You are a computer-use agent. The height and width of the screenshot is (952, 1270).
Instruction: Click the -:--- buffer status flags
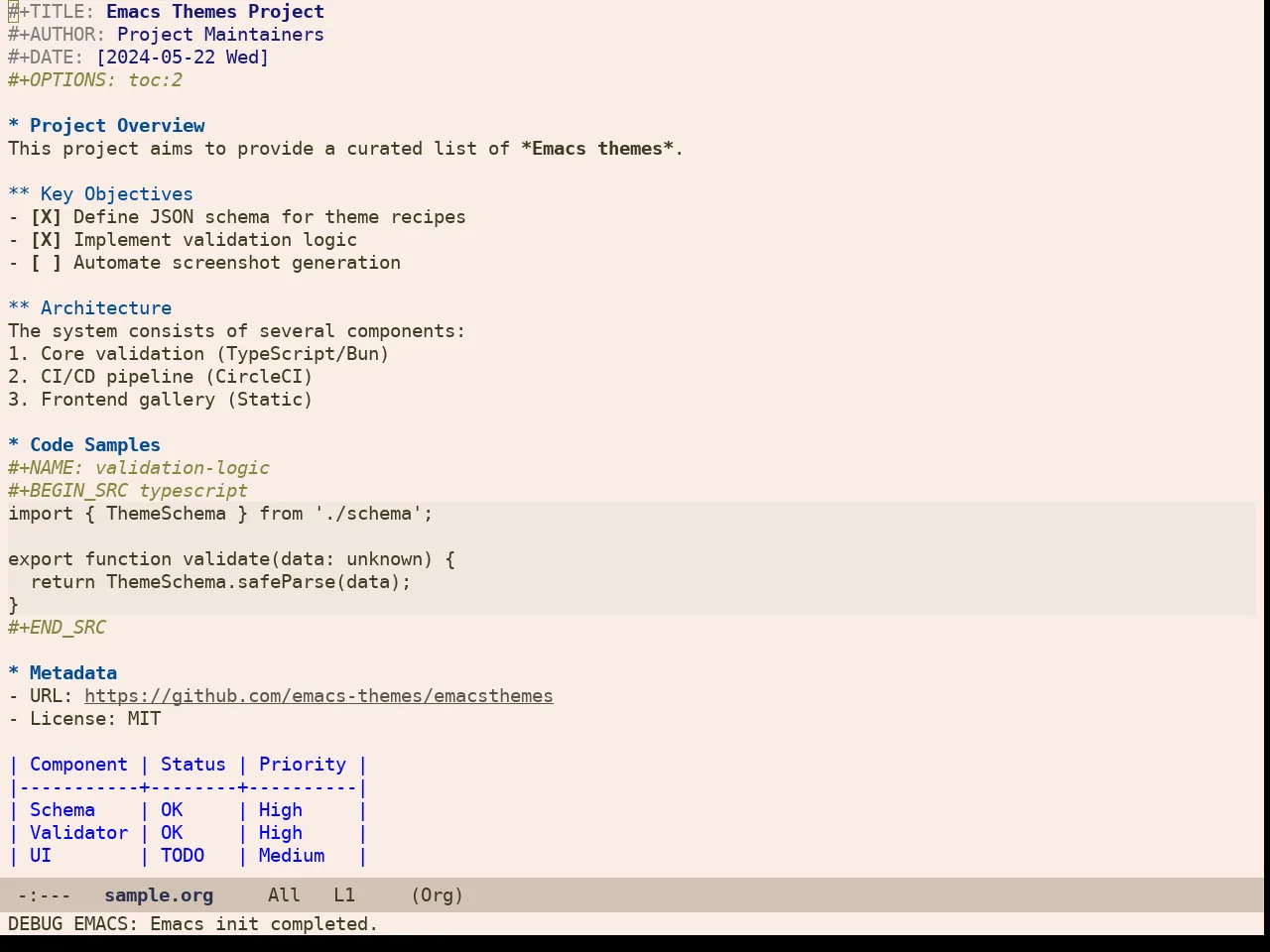45,895
